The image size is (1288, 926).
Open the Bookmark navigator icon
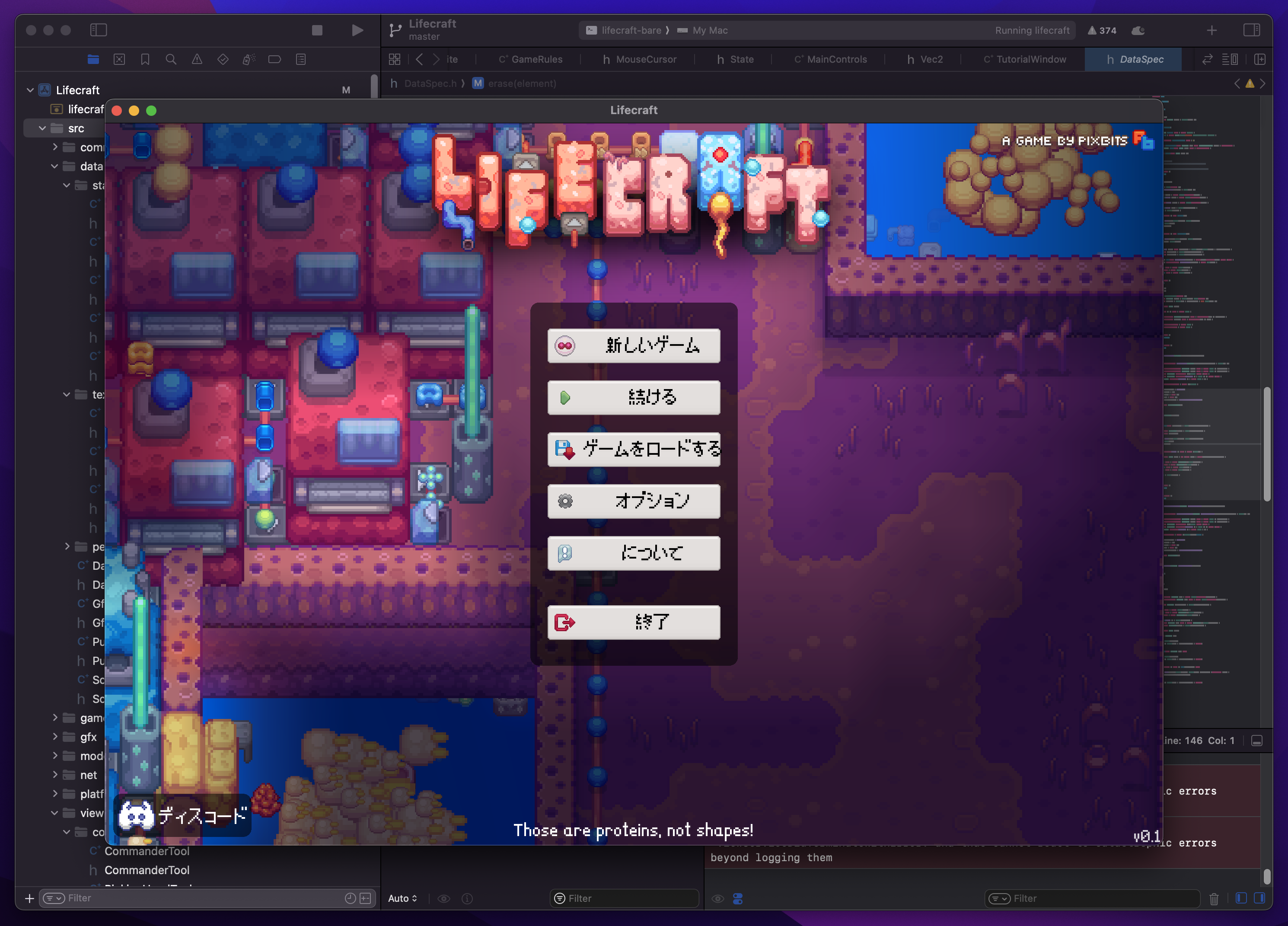pyautogui.click(x=145, y=59)
